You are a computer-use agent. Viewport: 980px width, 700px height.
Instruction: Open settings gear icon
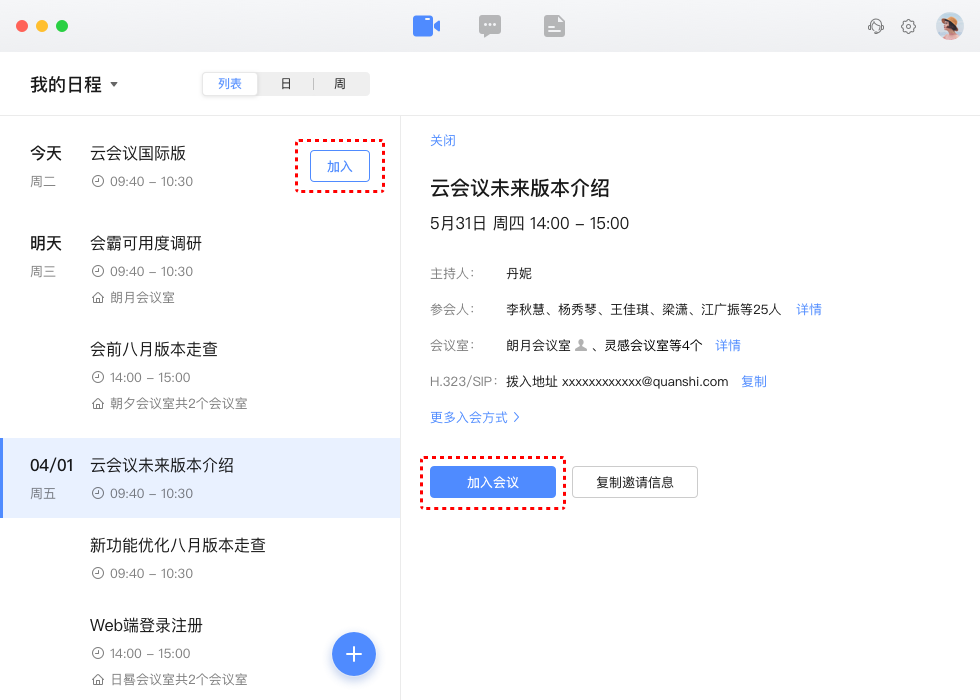click(x=908, y=27)
